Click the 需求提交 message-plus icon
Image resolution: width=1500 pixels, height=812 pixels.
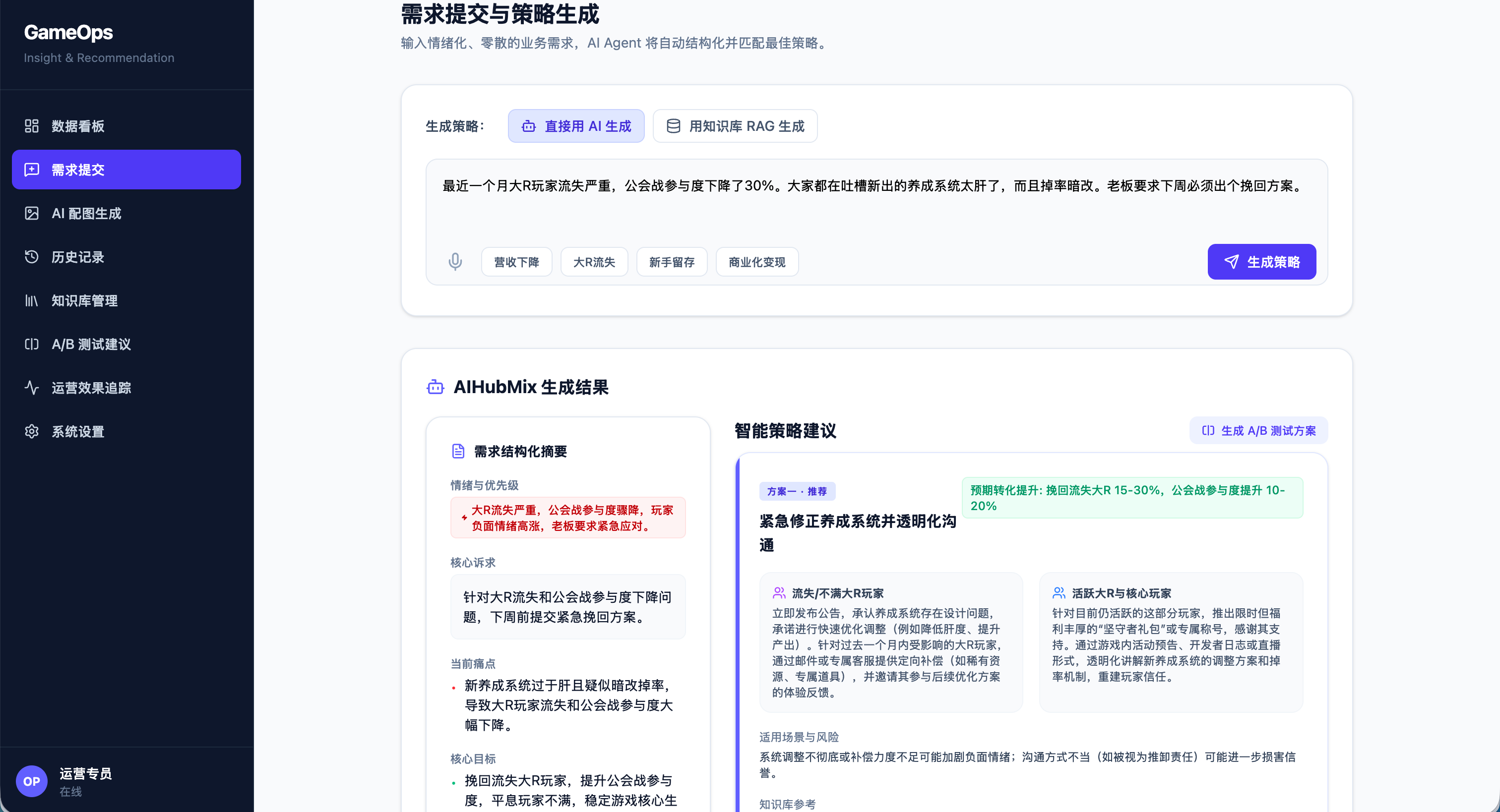click(31, 170)
